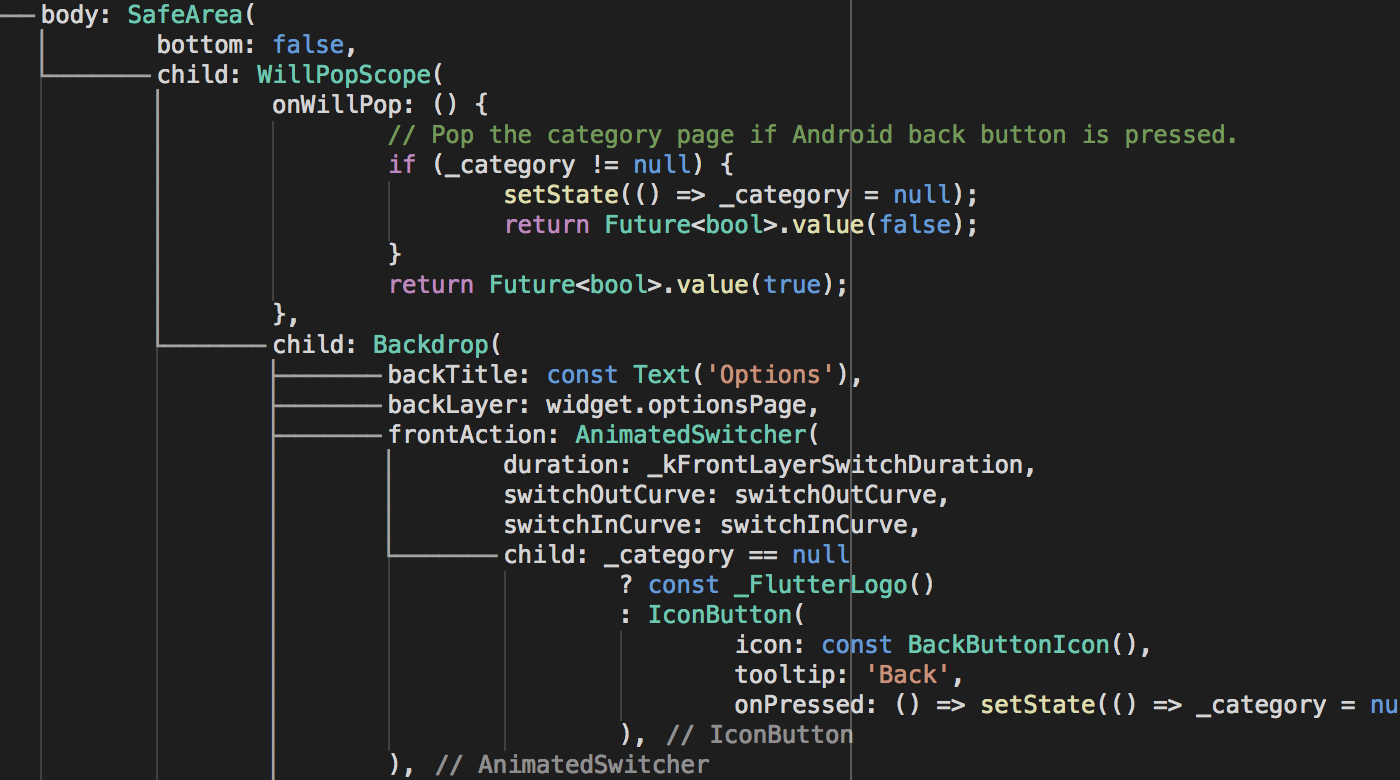Click the SafeArea widget name
Viewport: 1400px width, 780px height.
click(185, 15)
